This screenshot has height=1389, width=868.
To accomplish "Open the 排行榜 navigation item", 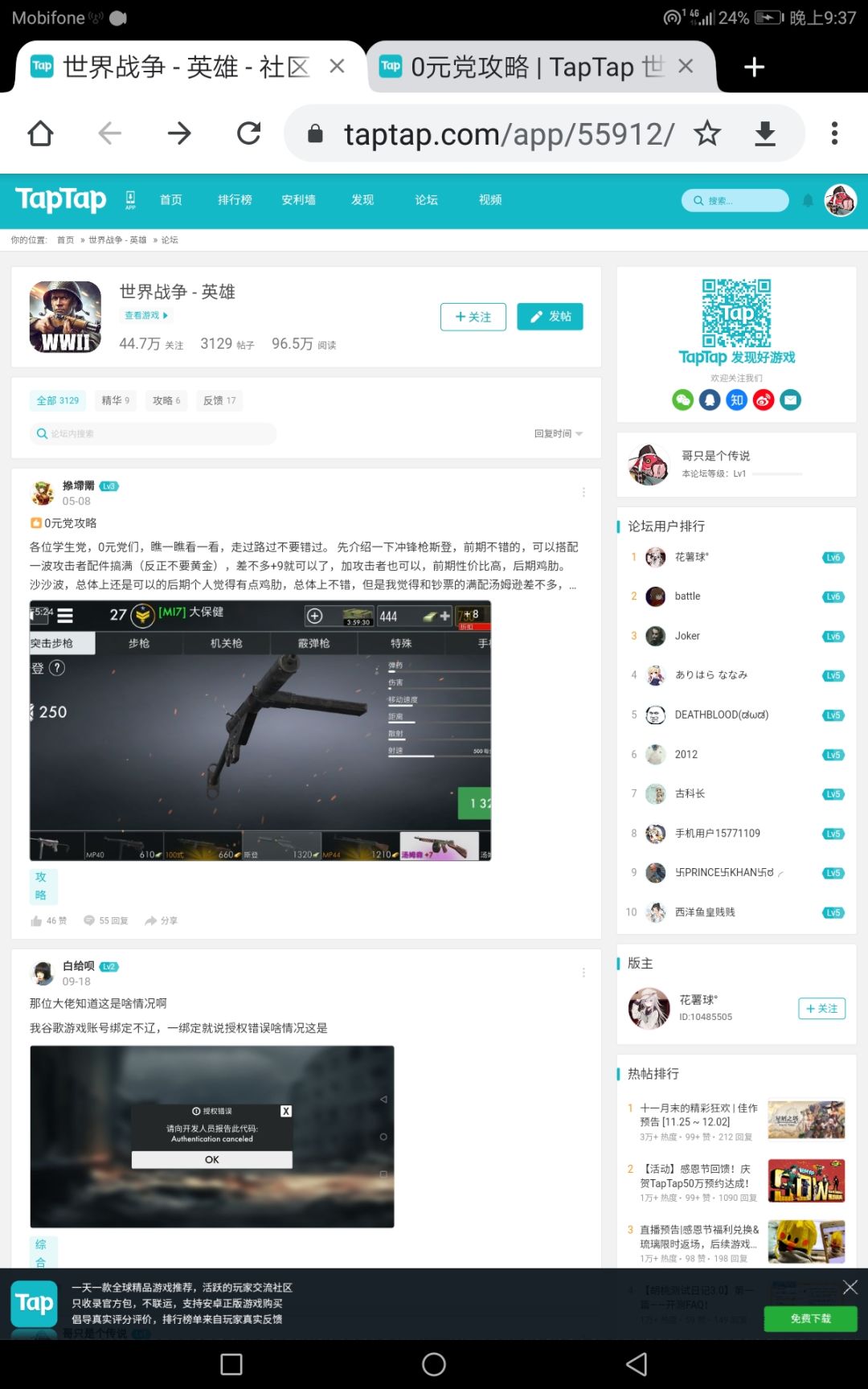I will pos(235,200).
